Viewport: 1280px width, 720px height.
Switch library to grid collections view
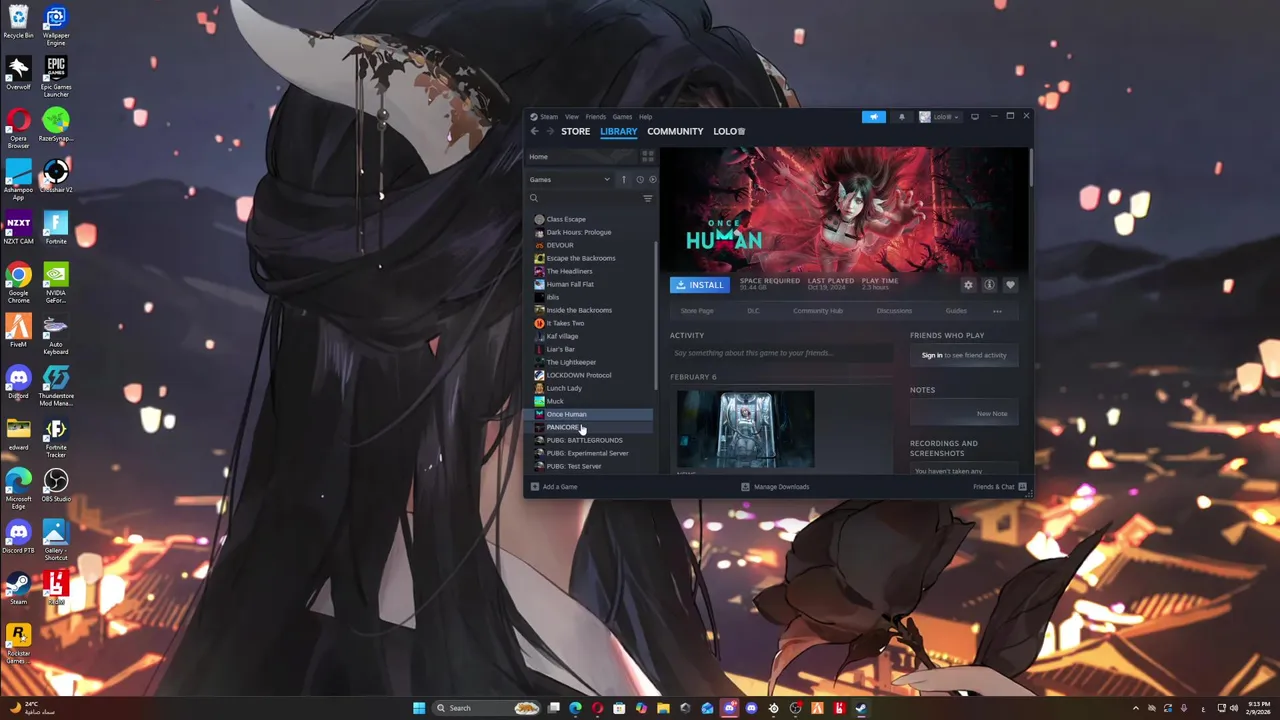tap(648, 157)
